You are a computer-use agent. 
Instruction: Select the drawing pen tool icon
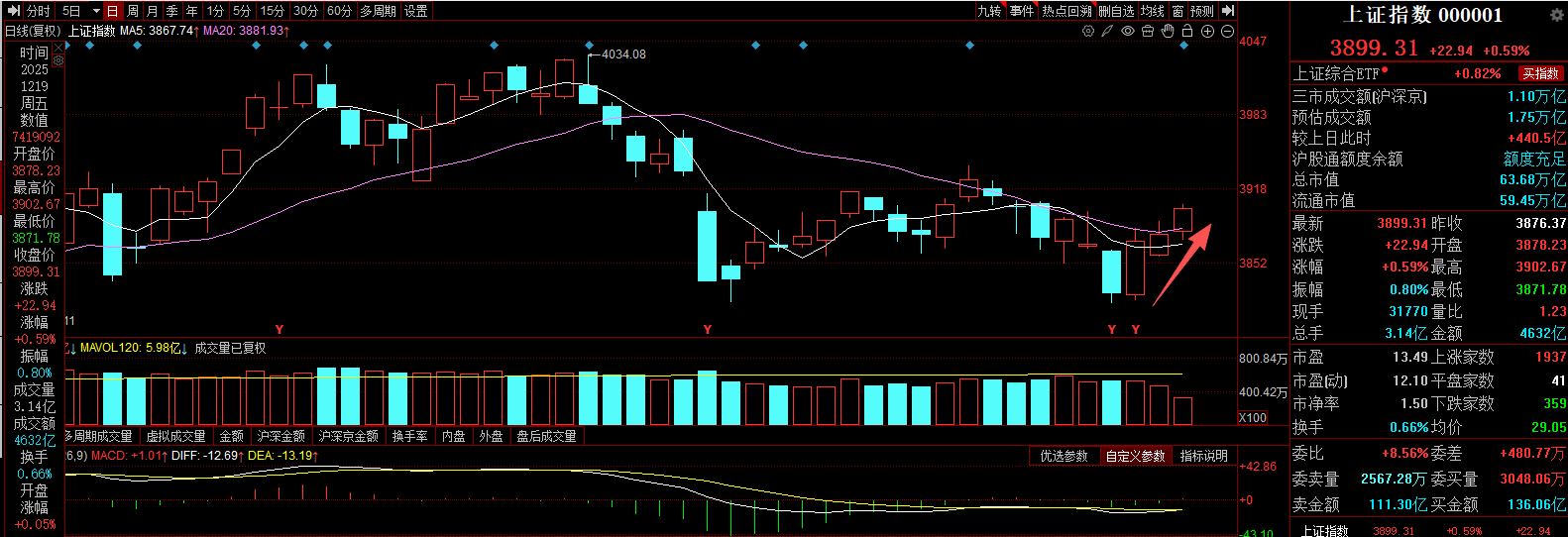1107,31
